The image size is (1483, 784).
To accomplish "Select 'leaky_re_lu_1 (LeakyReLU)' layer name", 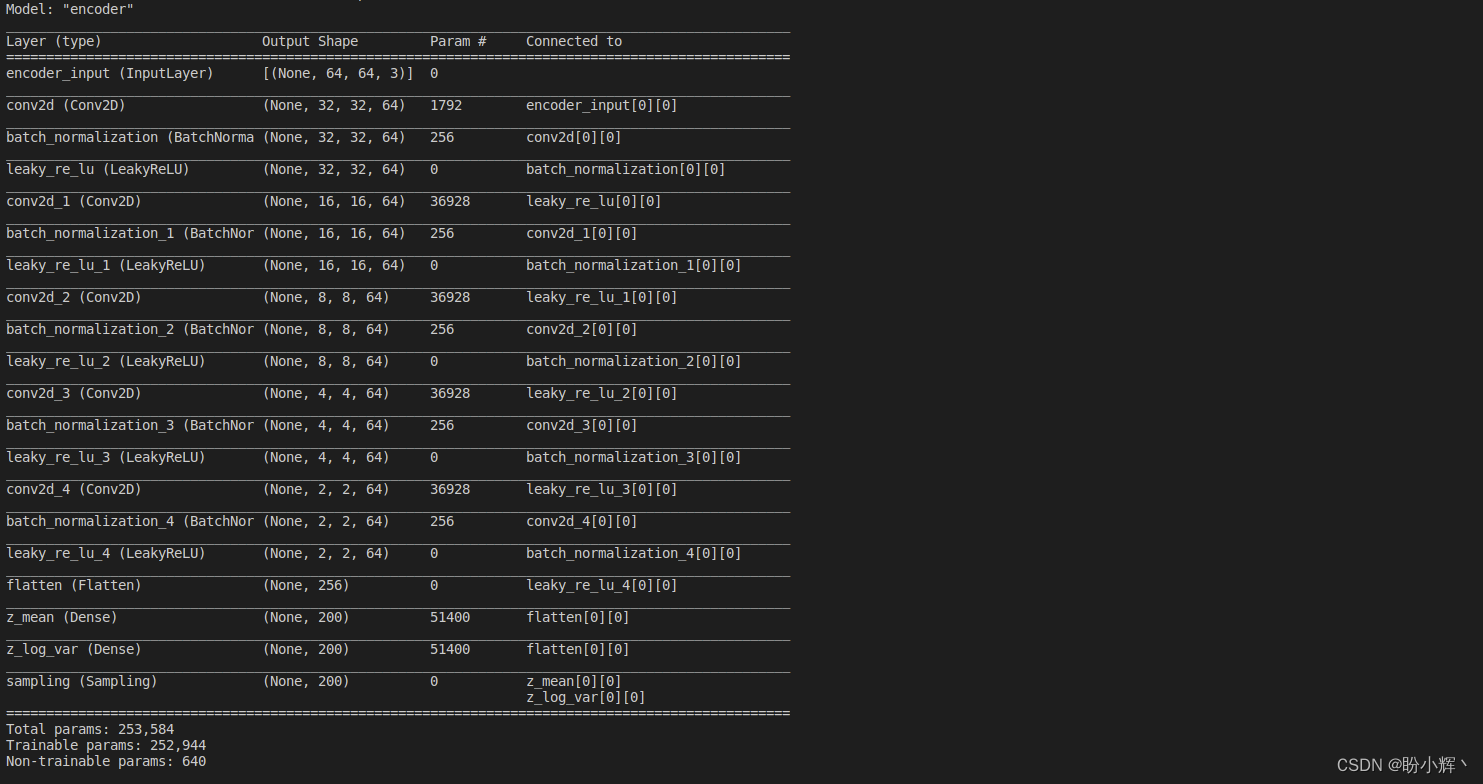I will coord(106,265).
